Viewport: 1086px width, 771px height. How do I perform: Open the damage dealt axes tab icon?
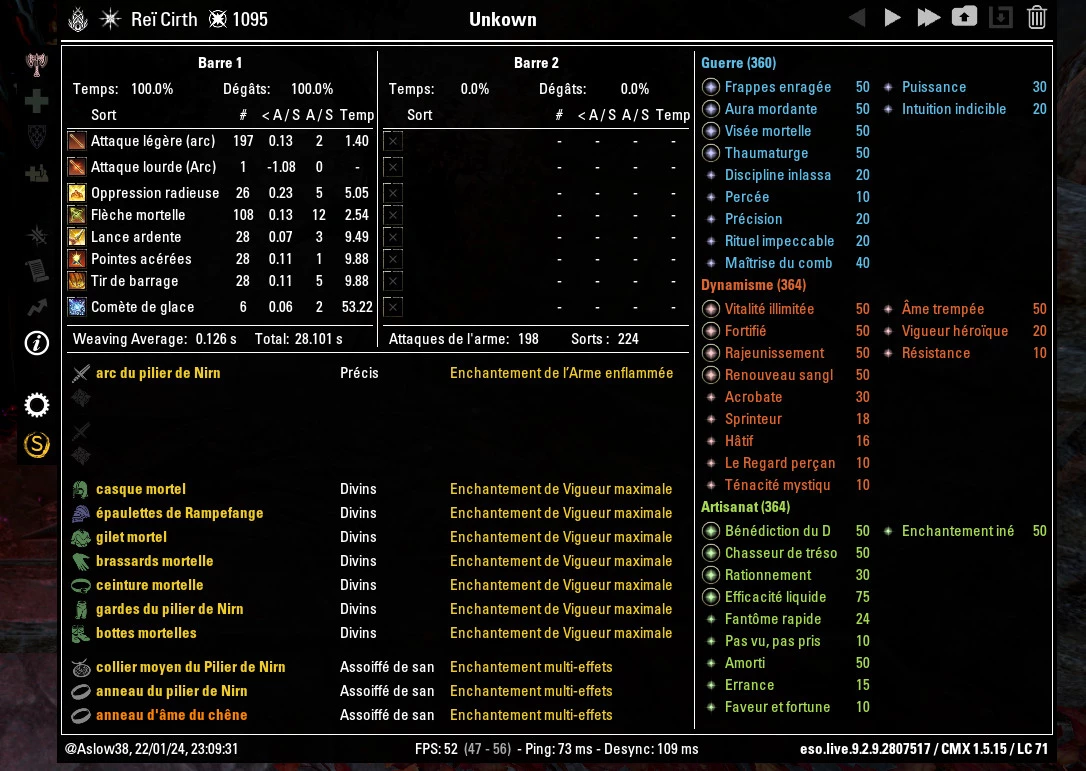(x=37, y=65)
